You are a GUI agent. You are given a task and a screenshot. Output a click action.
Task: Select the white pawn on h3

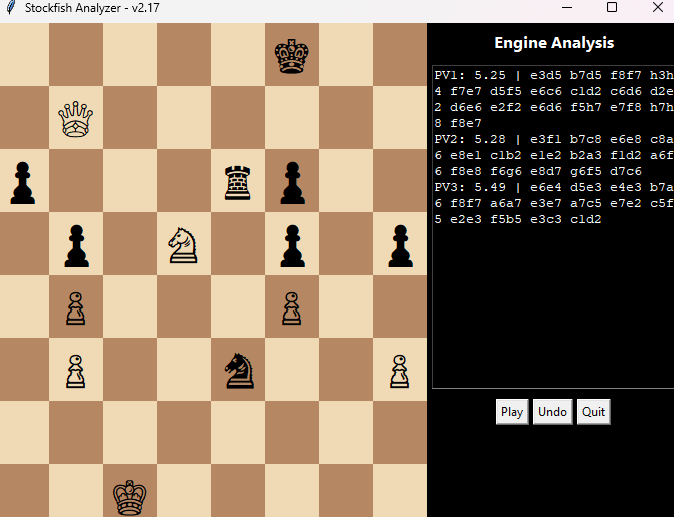tap(400, 371)
